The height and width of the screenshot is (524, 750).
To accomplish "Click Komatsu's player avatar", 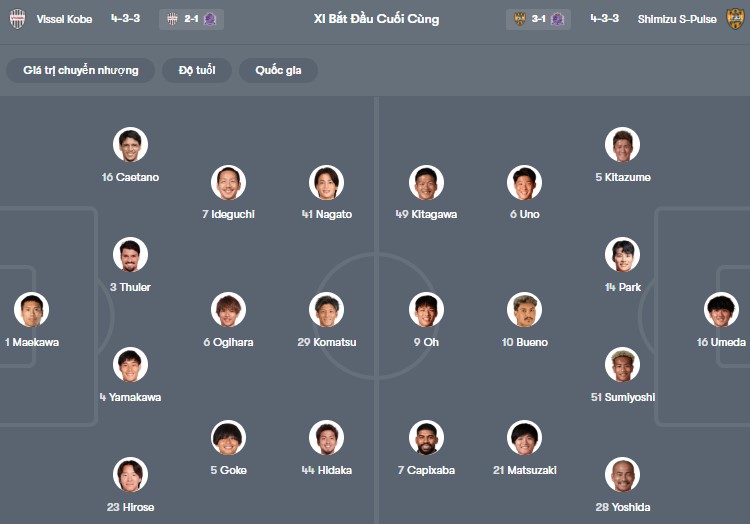I will pos(326,310).
